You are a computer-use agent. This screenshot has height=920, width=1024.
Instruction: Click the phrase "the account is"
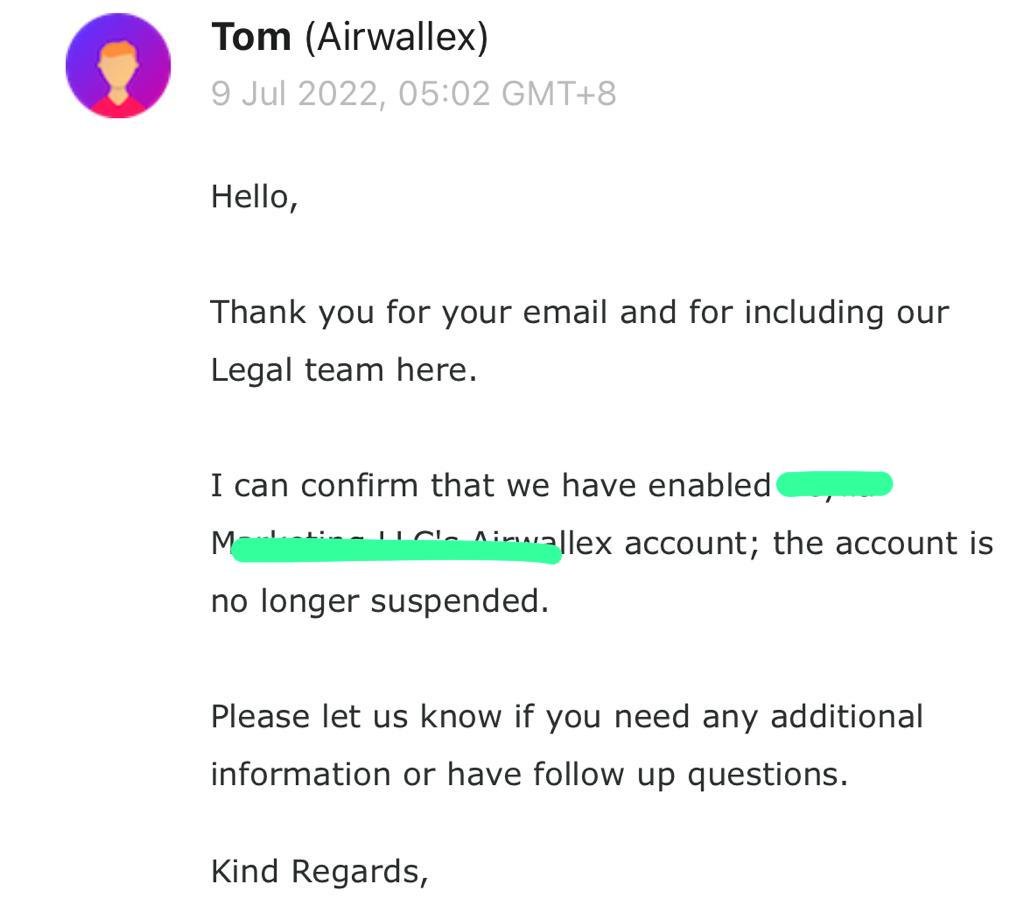pos(883,543)
